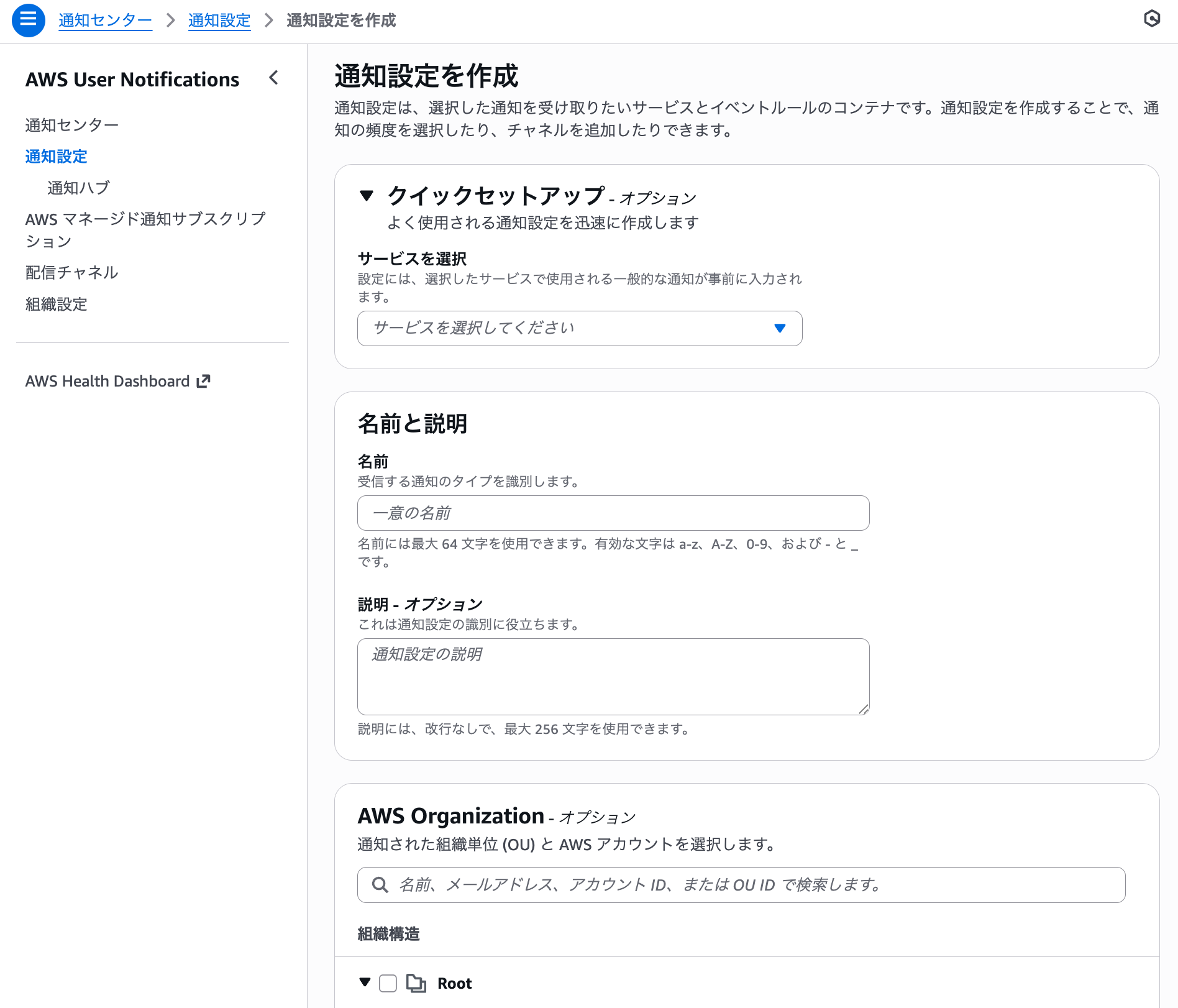1178x1008 pixels.
Task: Open the 通知設定 breadcrumb link
Action: (219, 20)
